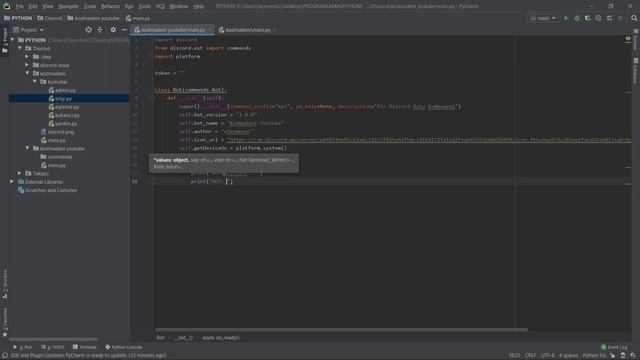Open the Edit menu

[x=33, y=6]
